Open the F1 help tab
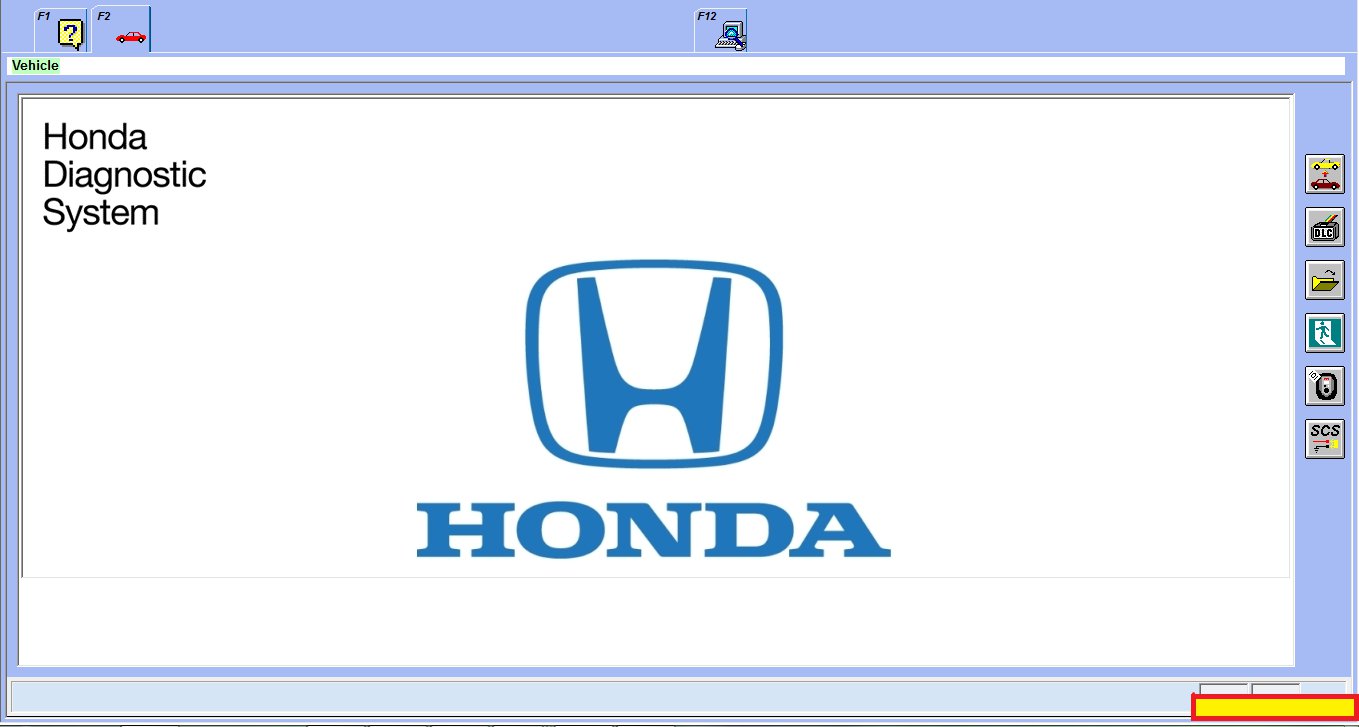1359x727 pixels. coord(61,30)
